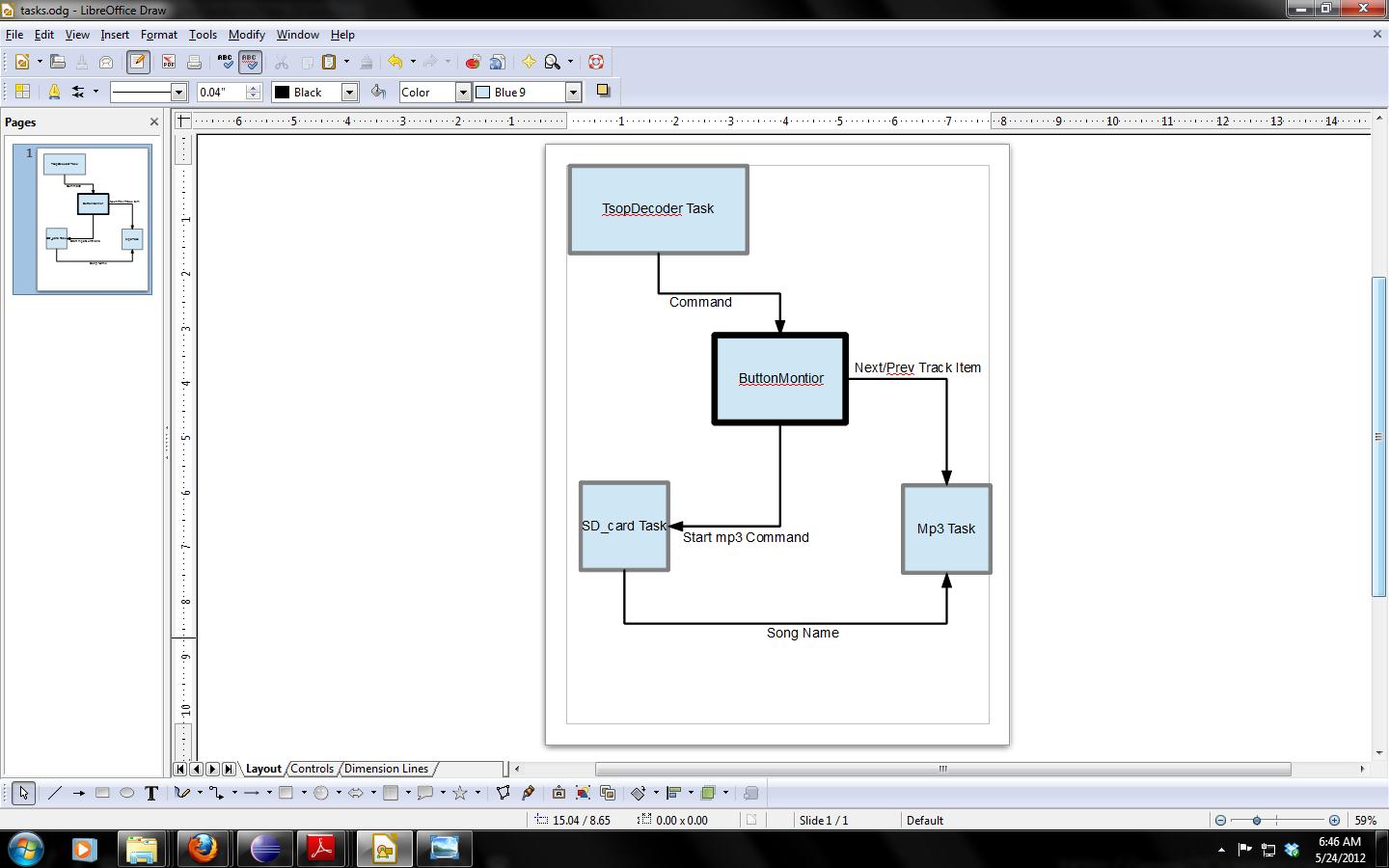1389x868 pixels.
Task: Select the Ellipse drawing tool
Action: click(126, 793)
